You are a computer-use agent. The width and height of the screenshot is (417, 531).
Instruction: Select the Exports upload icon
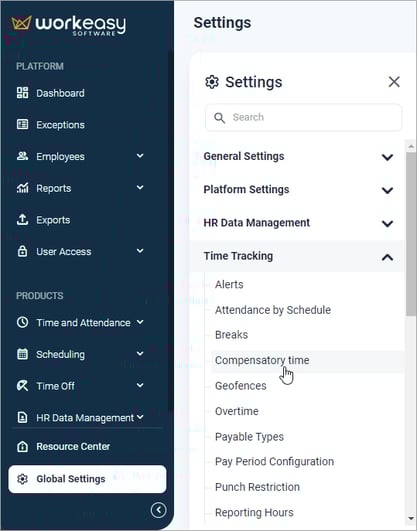22,220
